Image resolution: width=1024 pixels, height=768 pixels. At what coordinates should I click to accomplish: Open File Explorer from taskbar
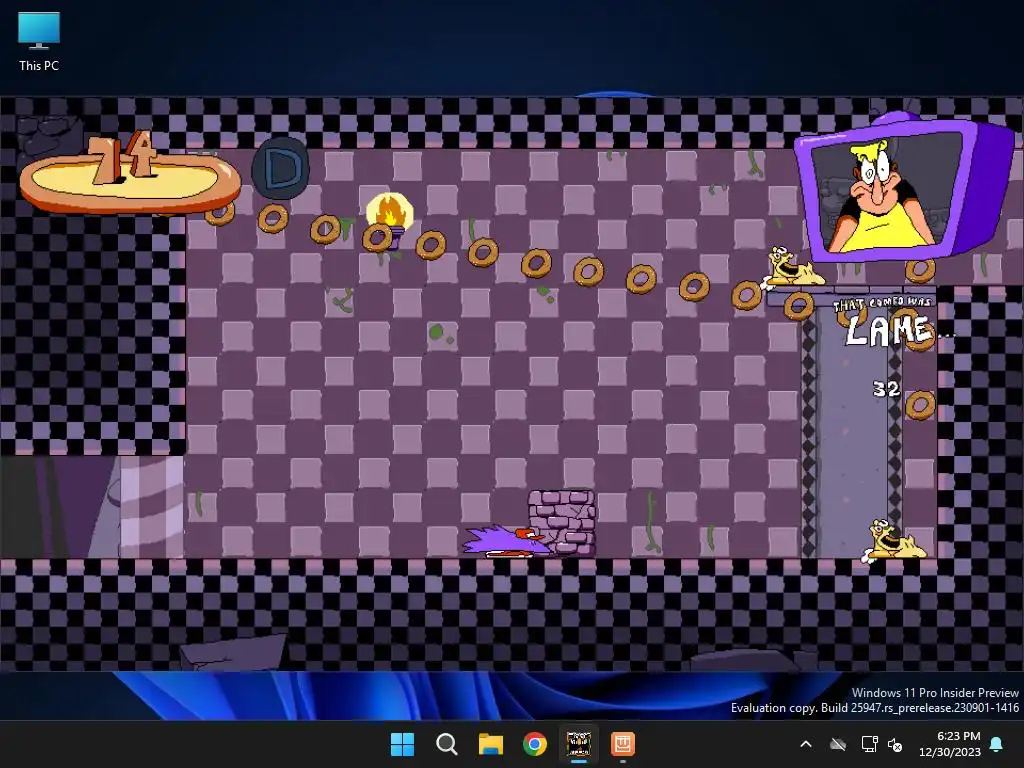click(x=490, y=744)
